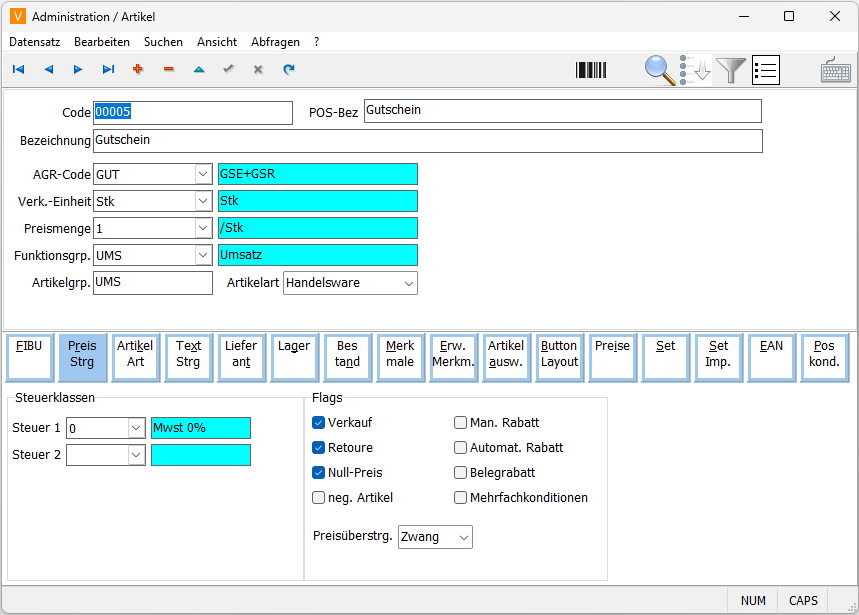Viewport: 859px width, 615px height.
Task: Enable the Belegrabatt checkbox
Action: (x=461, y=473)
